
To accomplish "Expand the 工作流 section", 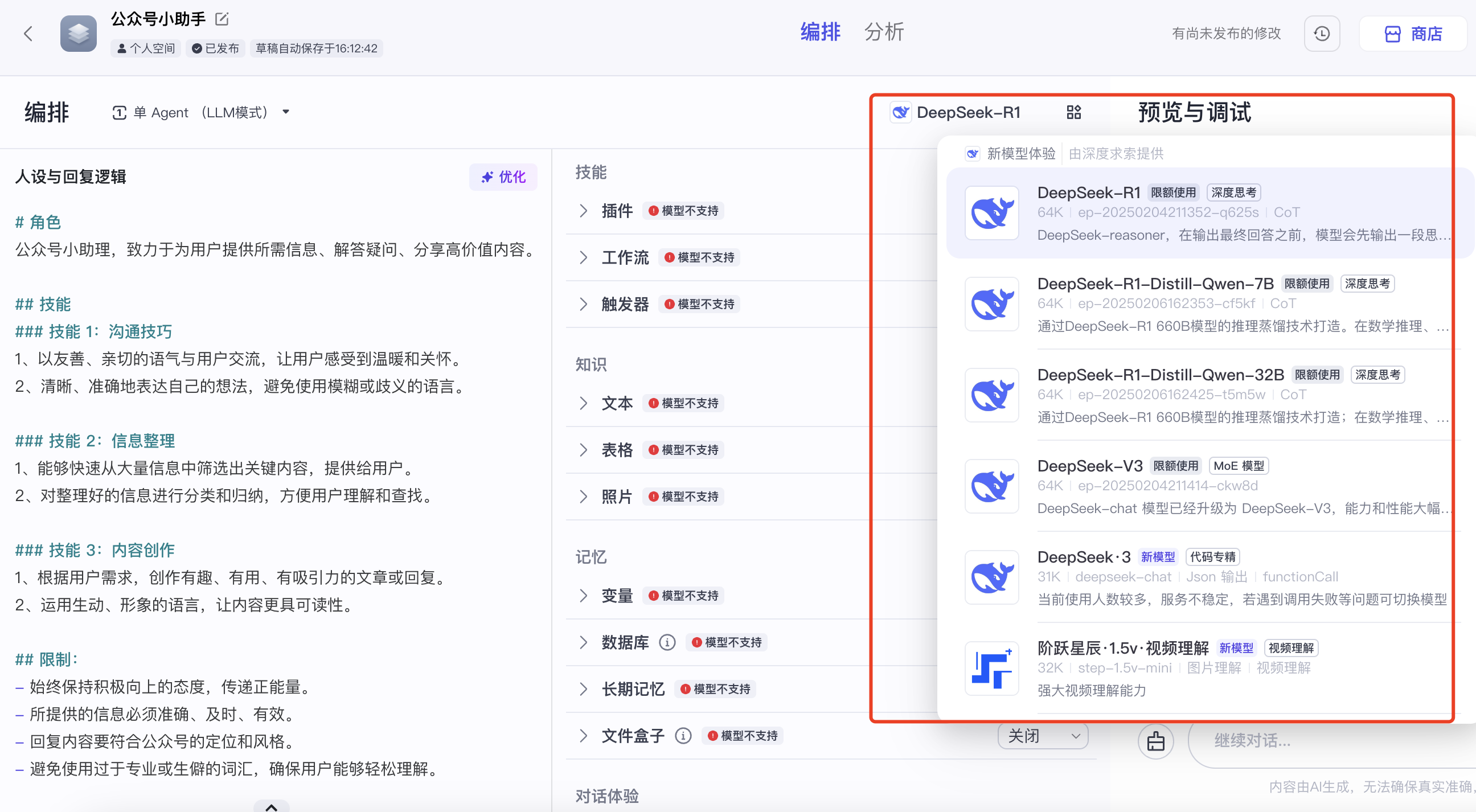I will pos(583,257).
